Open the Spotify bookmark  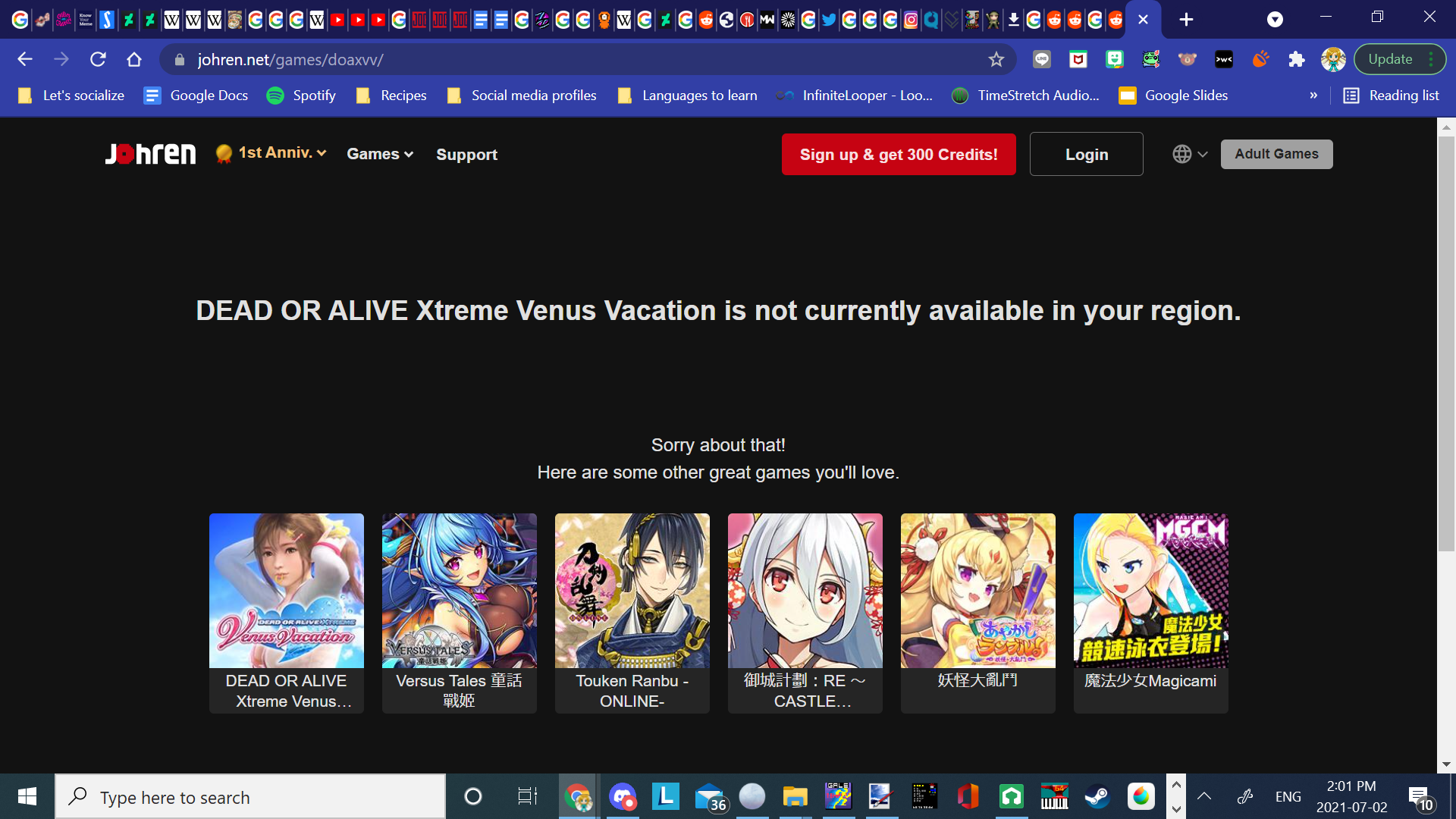click(x=301, y=96)
